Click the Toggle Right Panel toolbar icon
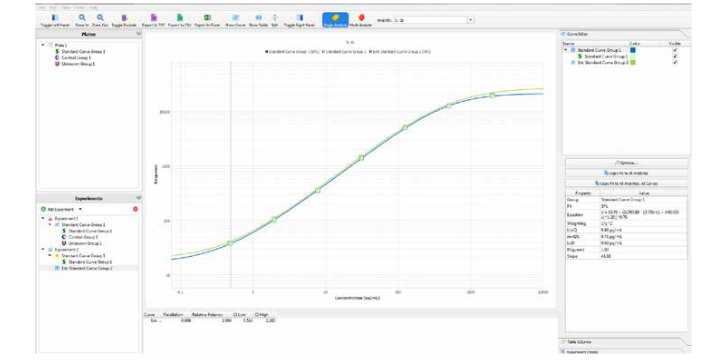 (299, 17)
